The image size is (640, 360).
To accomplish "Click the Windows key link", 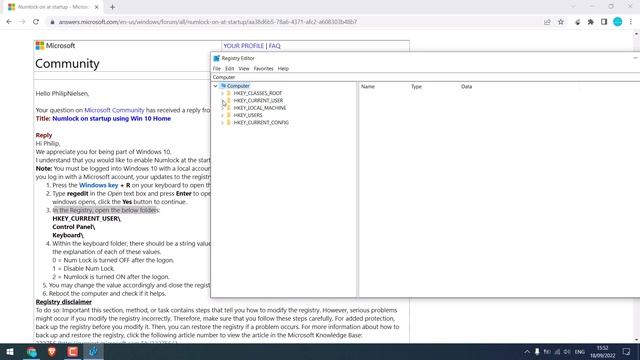I will coord(98,185).
